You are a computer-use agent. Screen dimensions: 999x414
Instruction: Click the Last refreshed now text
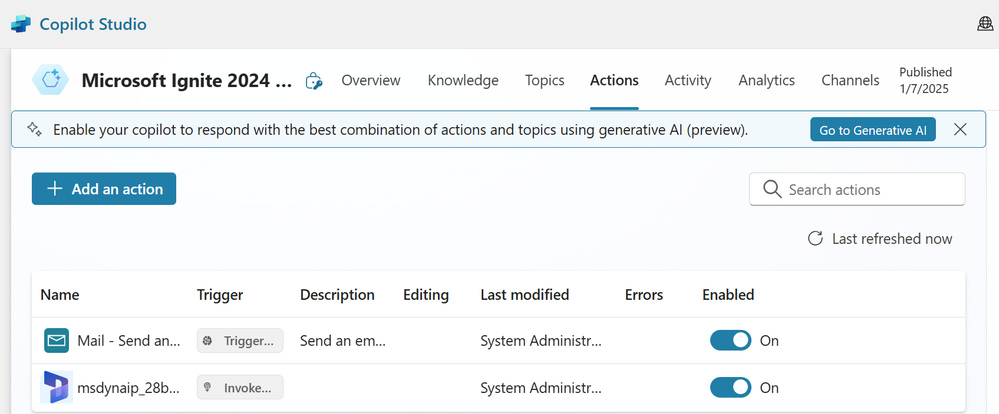[892, 239]
